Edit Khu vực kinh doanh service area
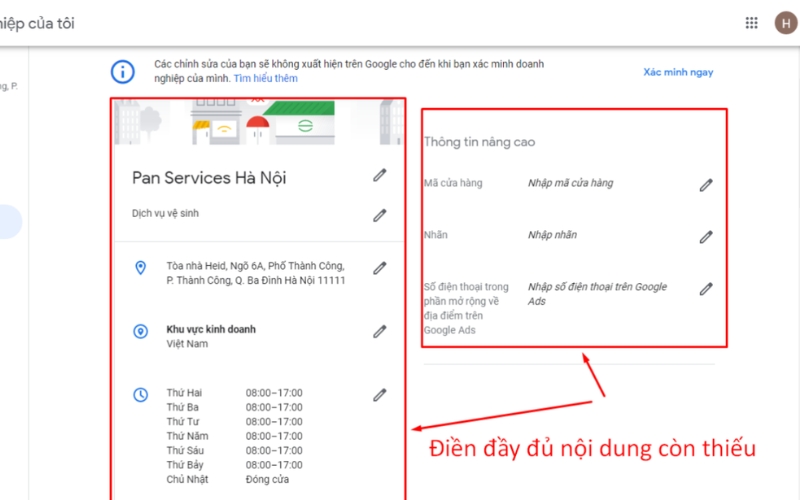The height and width of the screenshot is (500, 800). tap(380, 332)
